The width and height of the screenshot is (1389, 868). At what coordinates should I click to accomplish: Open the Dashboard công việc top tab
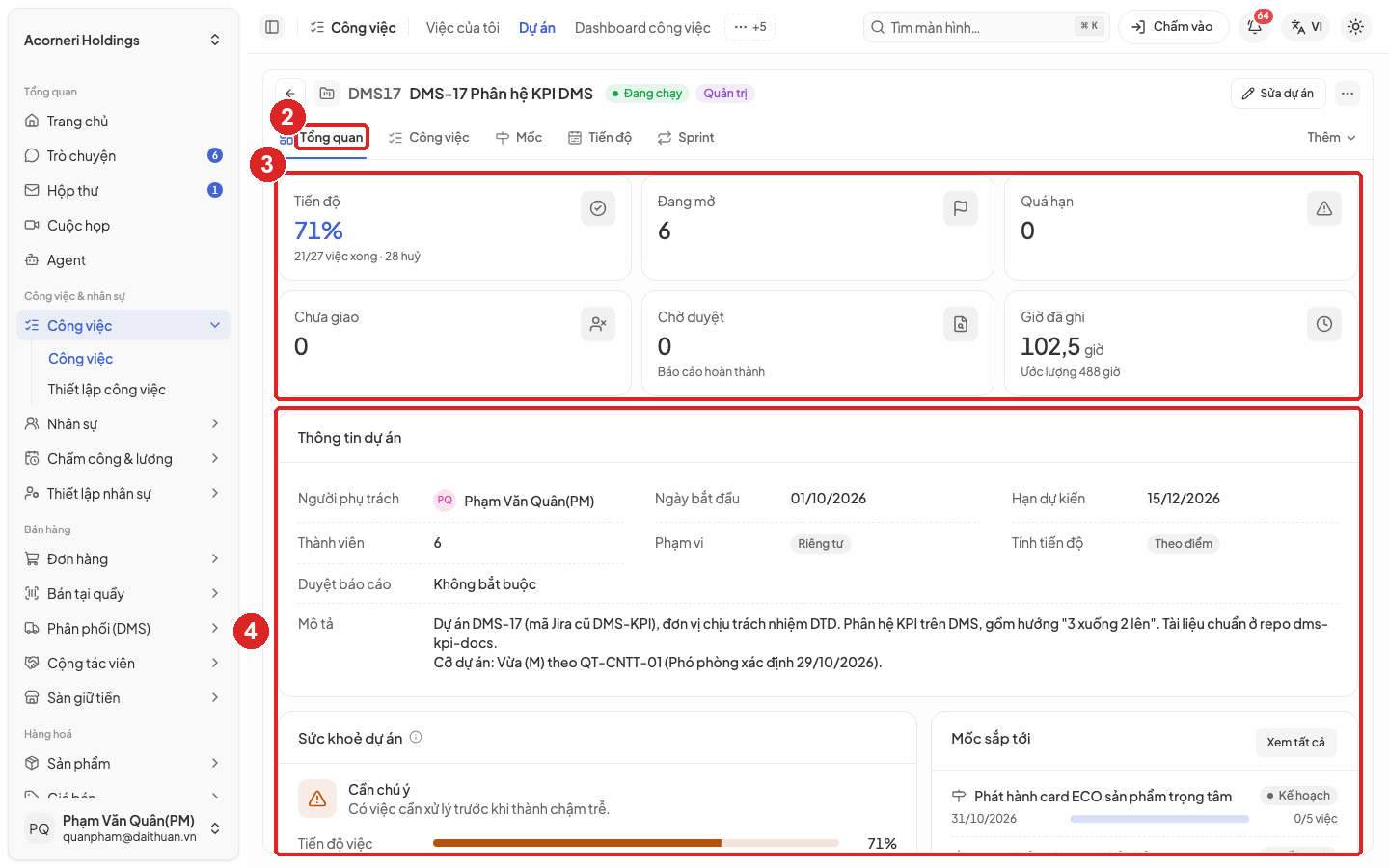point(642,28)
